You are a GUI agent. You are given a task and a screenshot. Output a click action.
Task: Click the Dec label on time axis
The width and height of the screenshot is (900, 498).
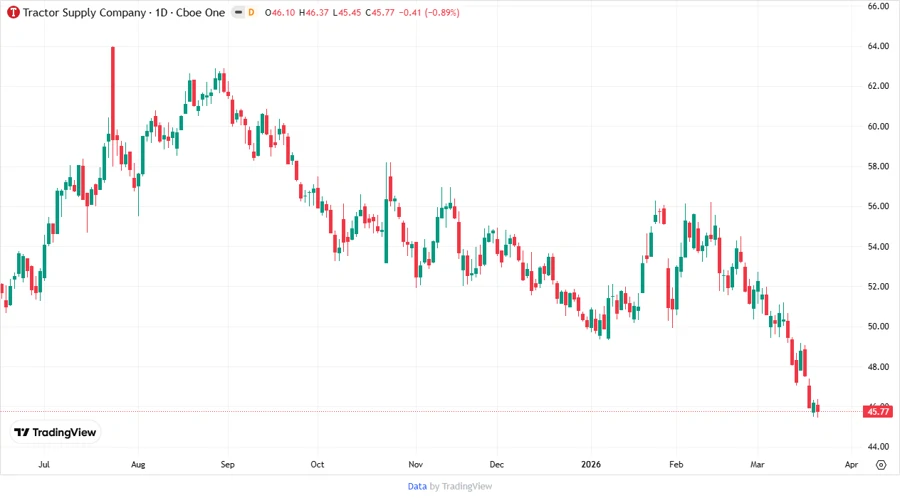pos(496,464)
